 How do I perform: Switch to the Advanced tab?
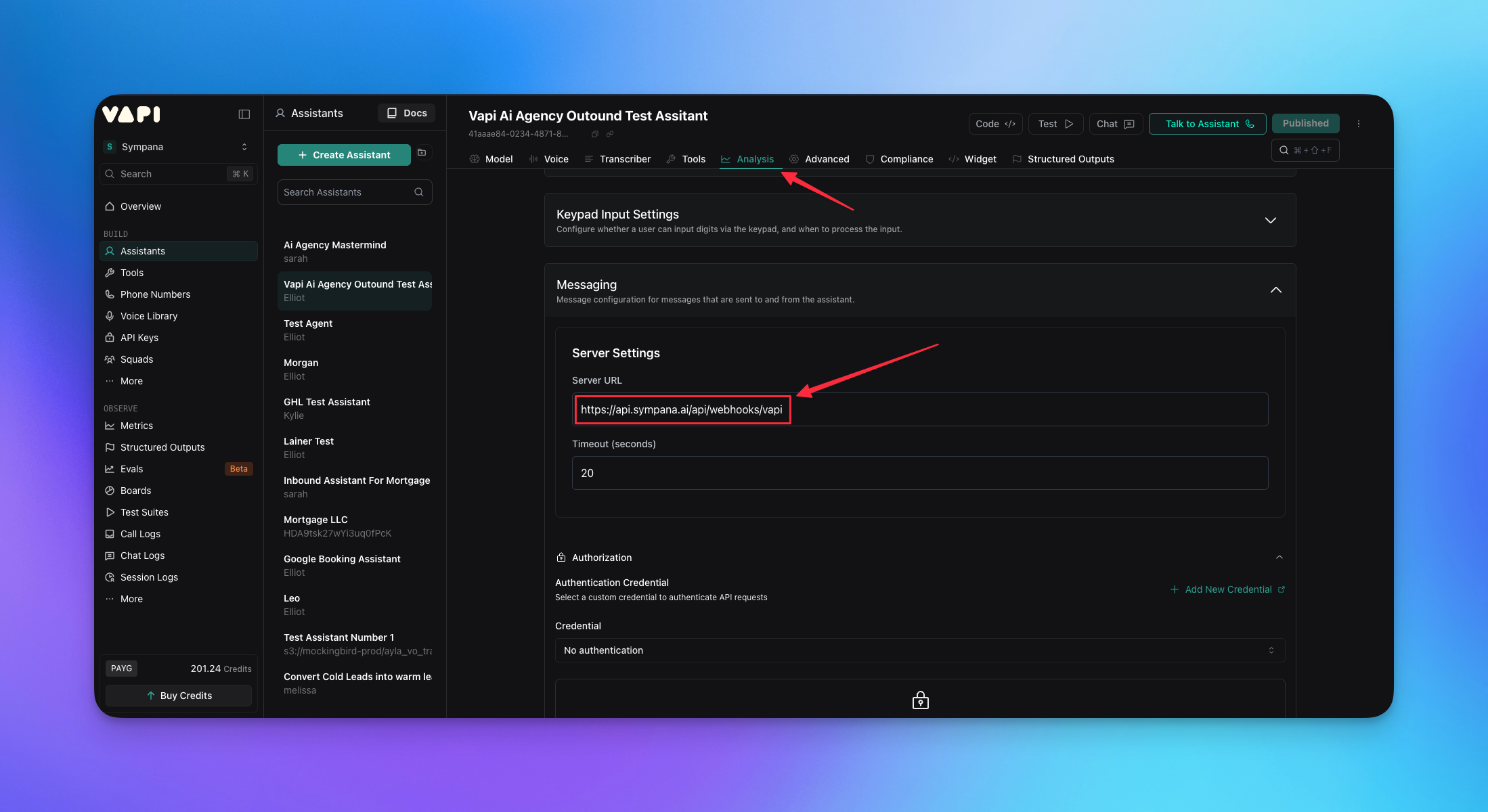[819, 159]
